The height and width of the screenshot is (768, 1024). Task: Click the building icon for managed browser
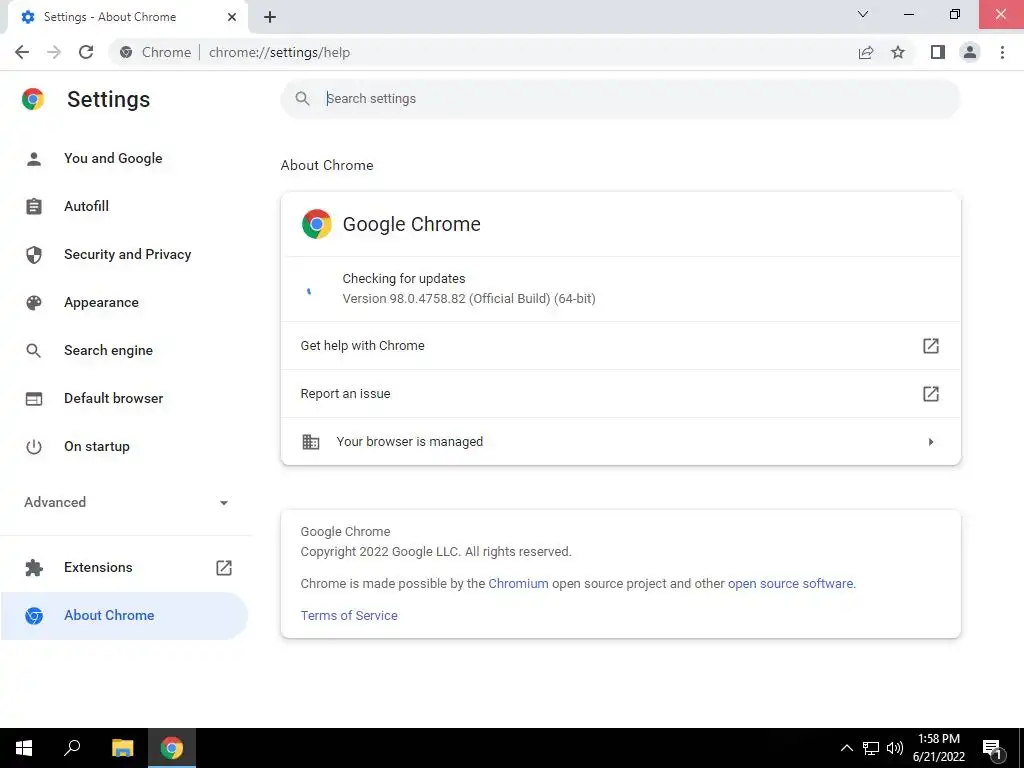click(311, 442)
